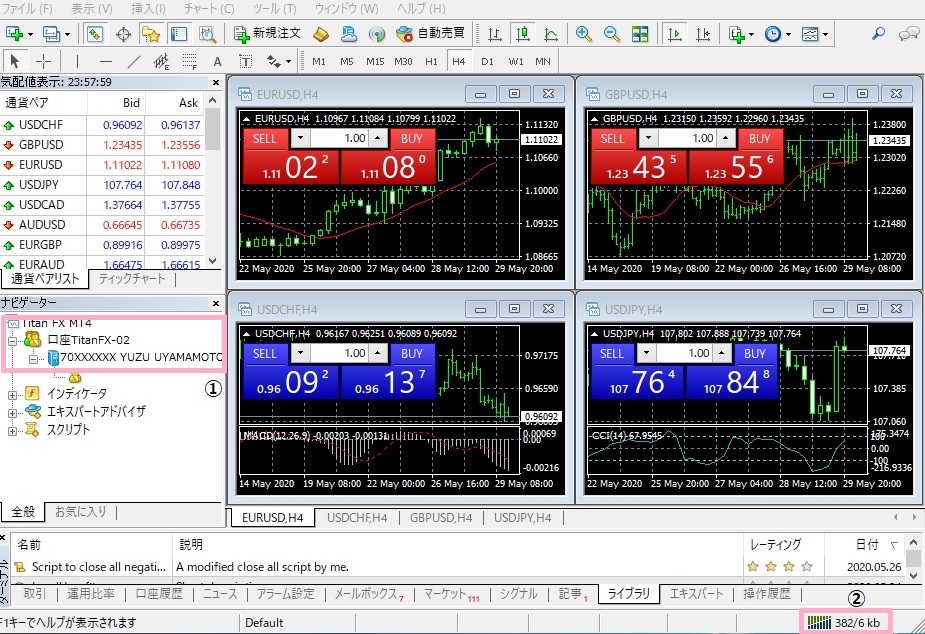The width and height of the screenshot is (925, 634).
Task: Switch chart to bar chart type
Action: 494,34
